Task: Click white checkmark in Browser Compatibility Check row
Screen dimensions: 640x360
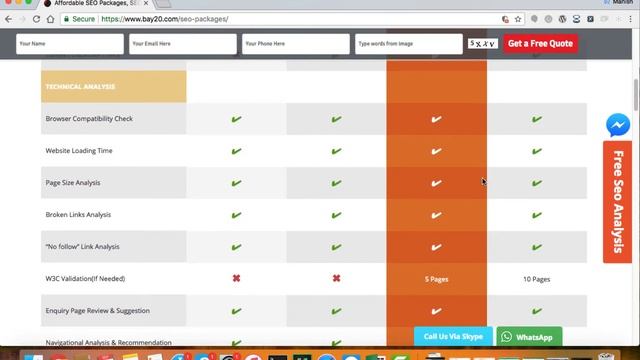Action: [436, 119]
